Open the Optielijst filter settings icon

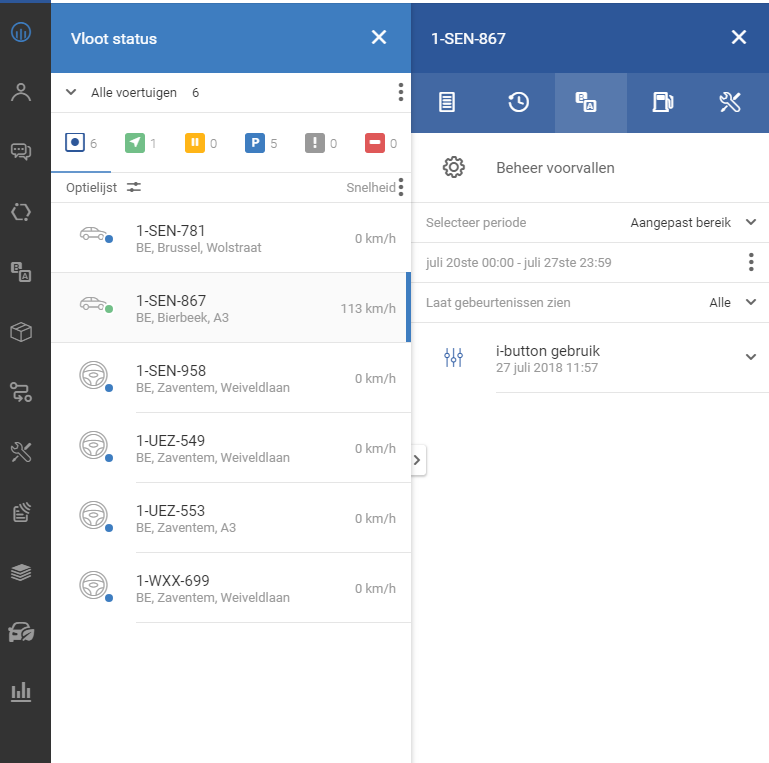[134, 187]
